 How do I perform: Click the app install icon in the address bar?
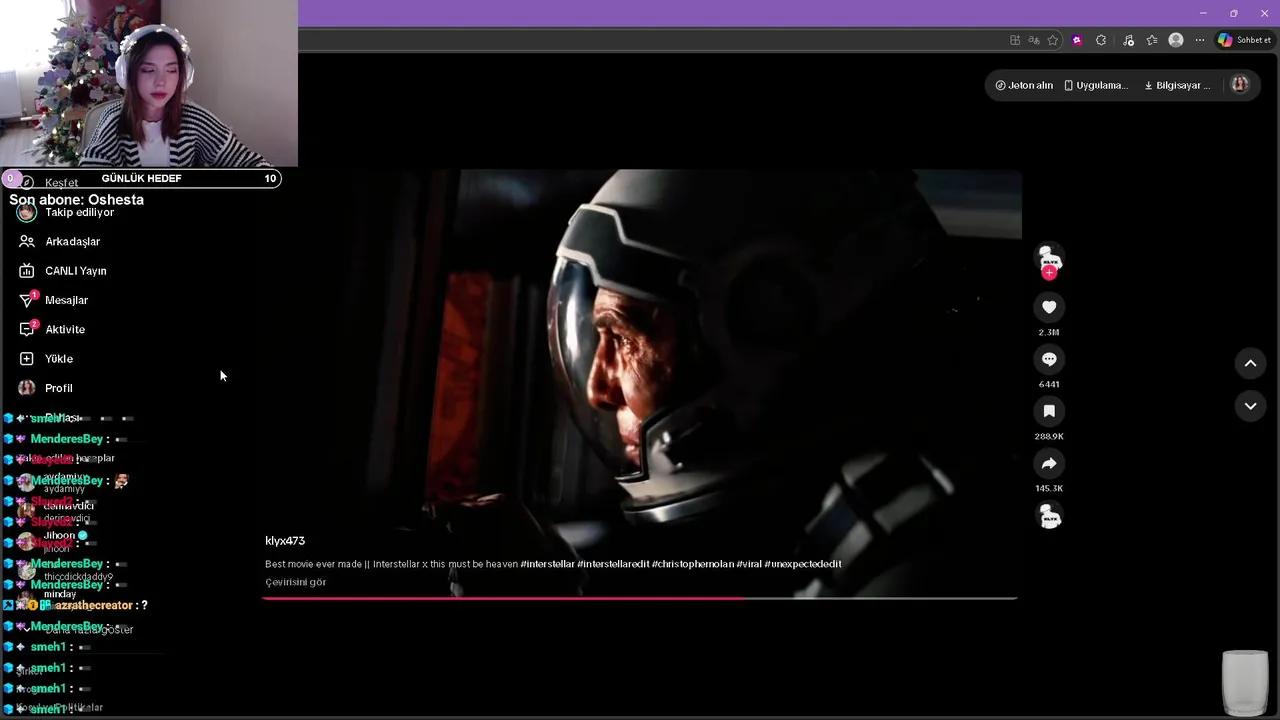point(1015,40)
